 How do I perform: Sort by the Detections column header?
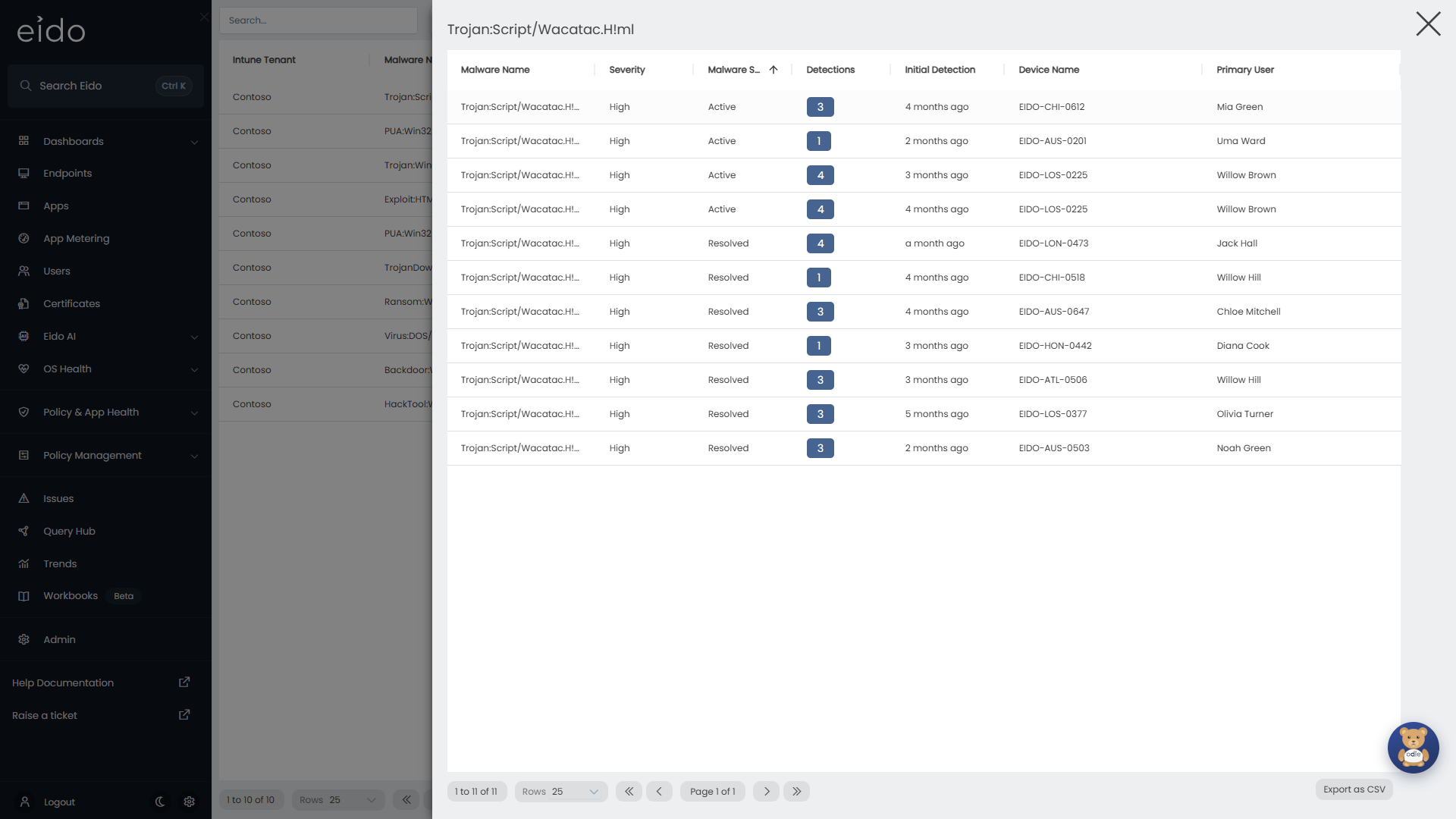pos(830,70)
